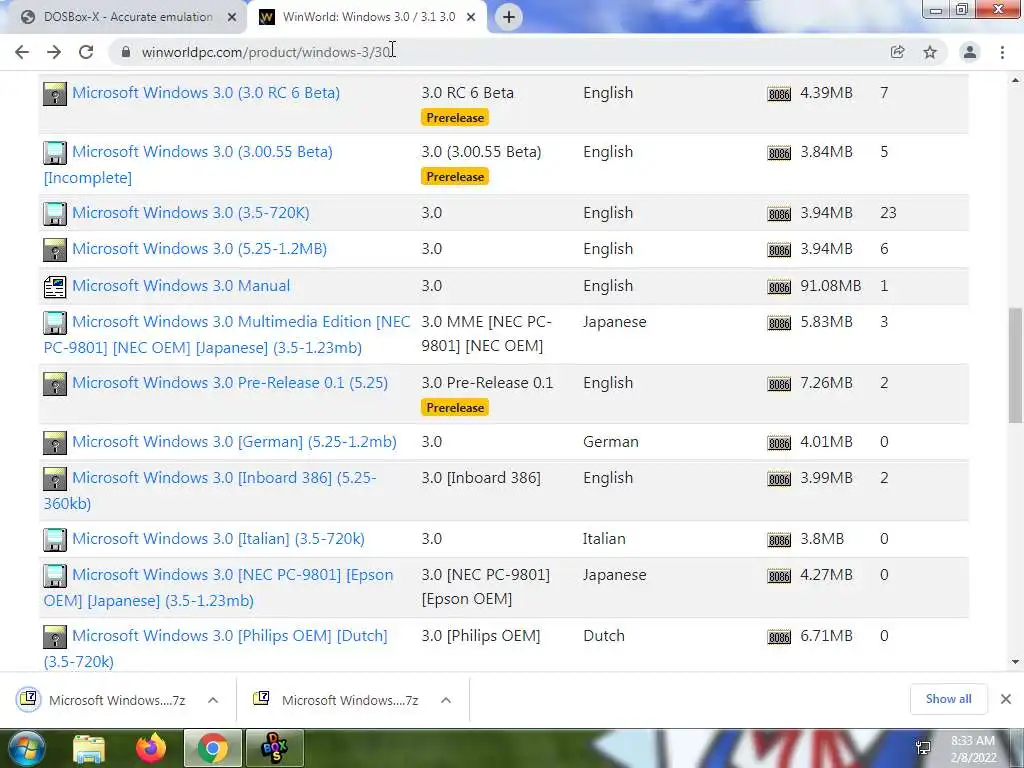Click the 5.25 floppy icon for RC 6 Beta
This screenshot has width=1024, height=768.
[x=55, y=94]
